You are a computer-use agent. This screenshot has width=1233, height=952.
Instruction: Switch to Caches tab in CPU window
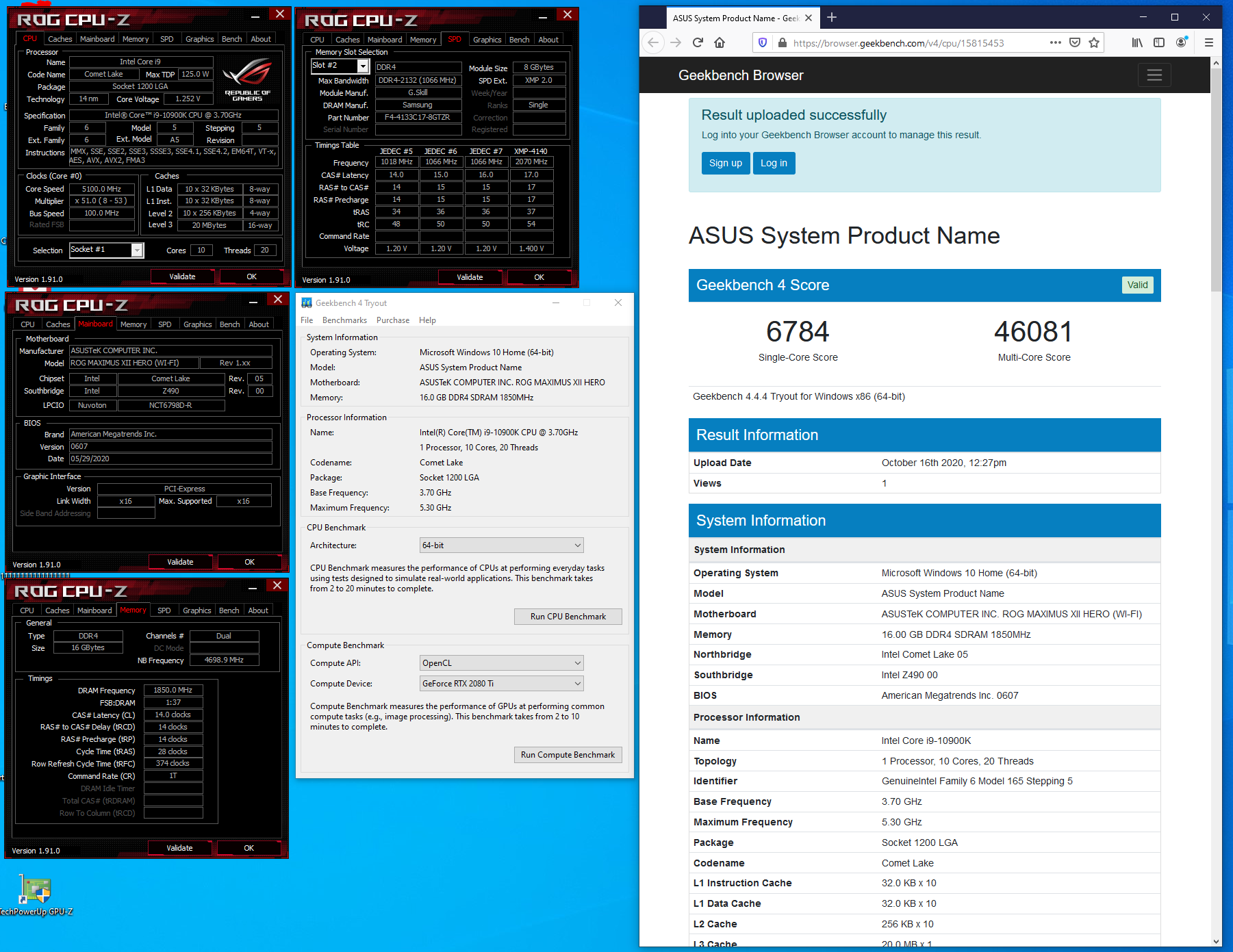[60, 39]
